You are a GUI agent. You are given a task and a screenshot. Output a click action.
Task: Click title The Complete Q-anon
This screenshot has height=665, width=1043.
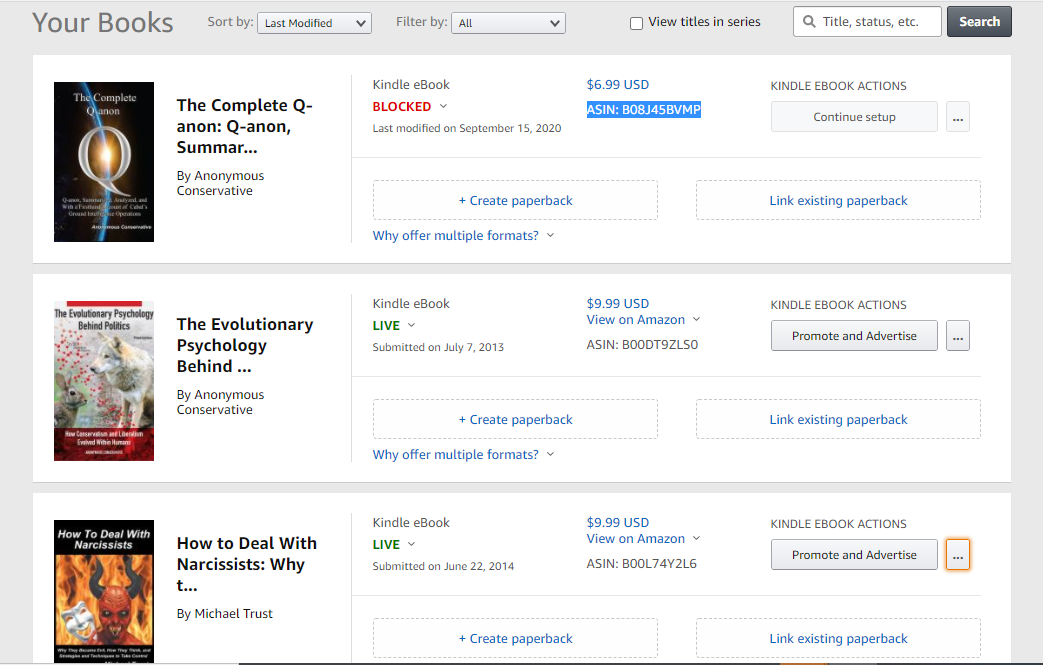[245, 126]
